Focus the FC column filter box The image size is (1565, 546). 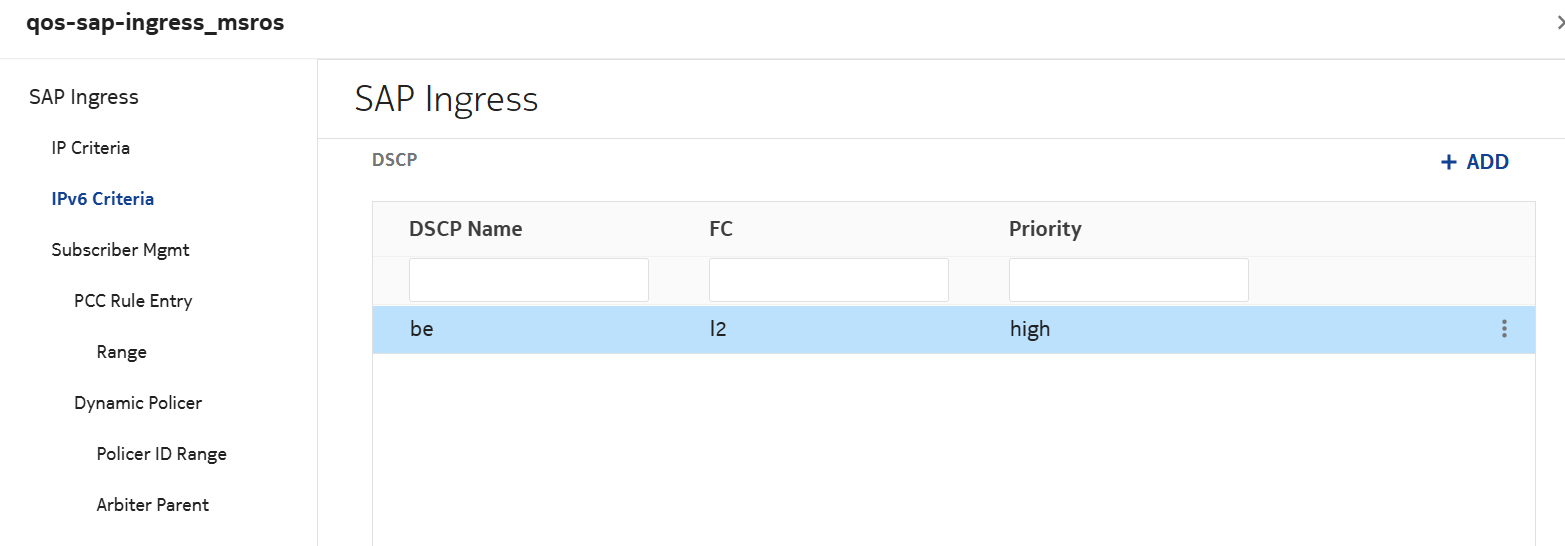829,280
